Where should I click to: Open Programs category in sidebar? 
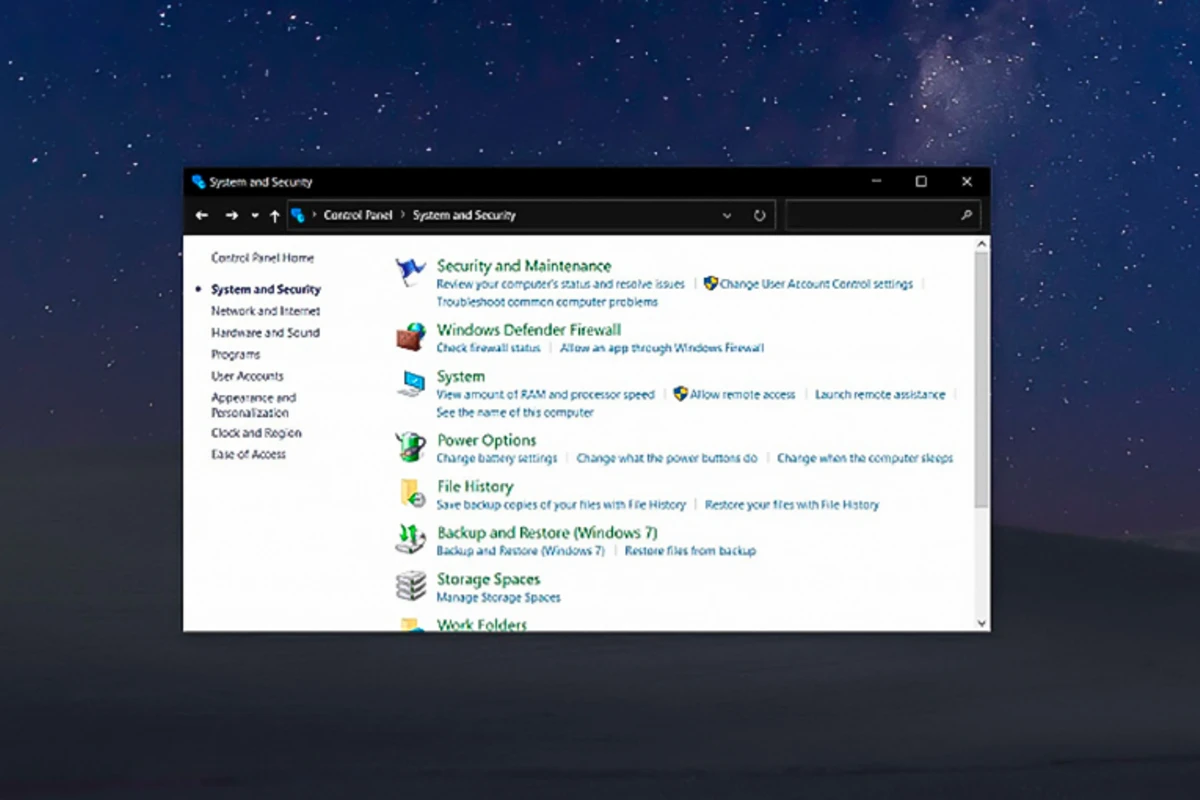pyautogui.click(x=235, y=355)
